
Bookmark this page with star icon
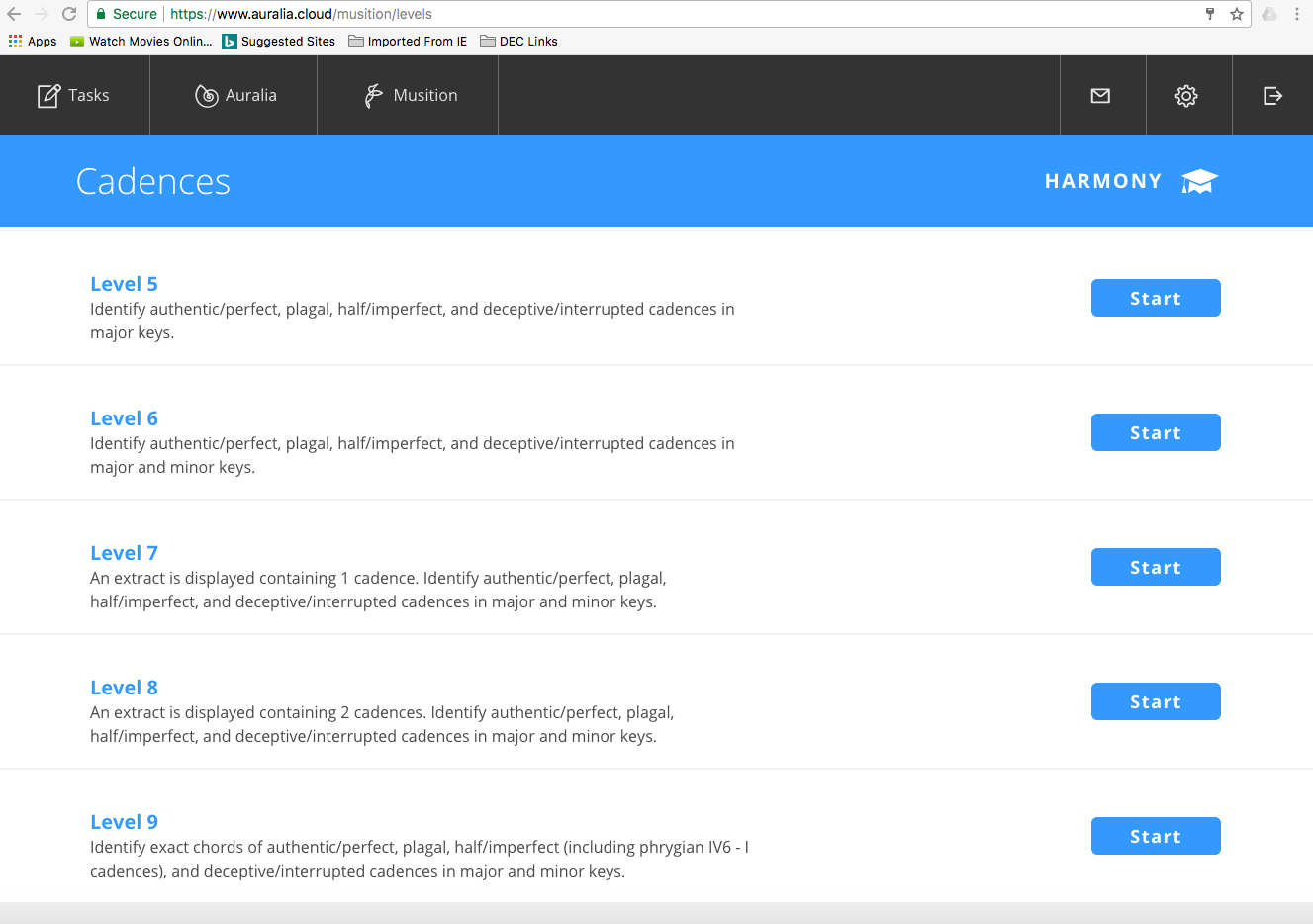(x=1237, y=14)
